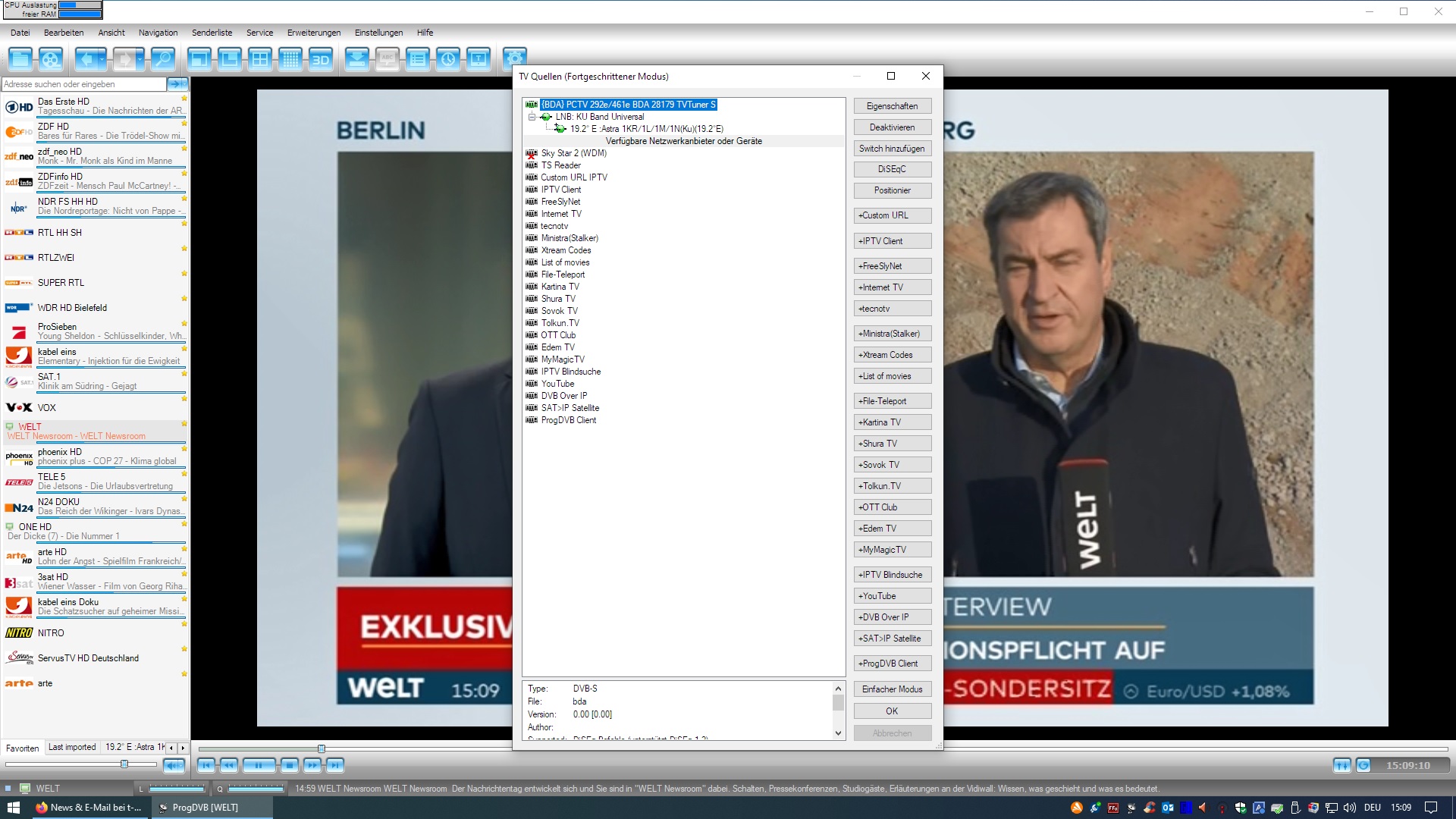Click the open file folder toolbar icon
The image size is (1456, 819).
(x=20, y=59)
